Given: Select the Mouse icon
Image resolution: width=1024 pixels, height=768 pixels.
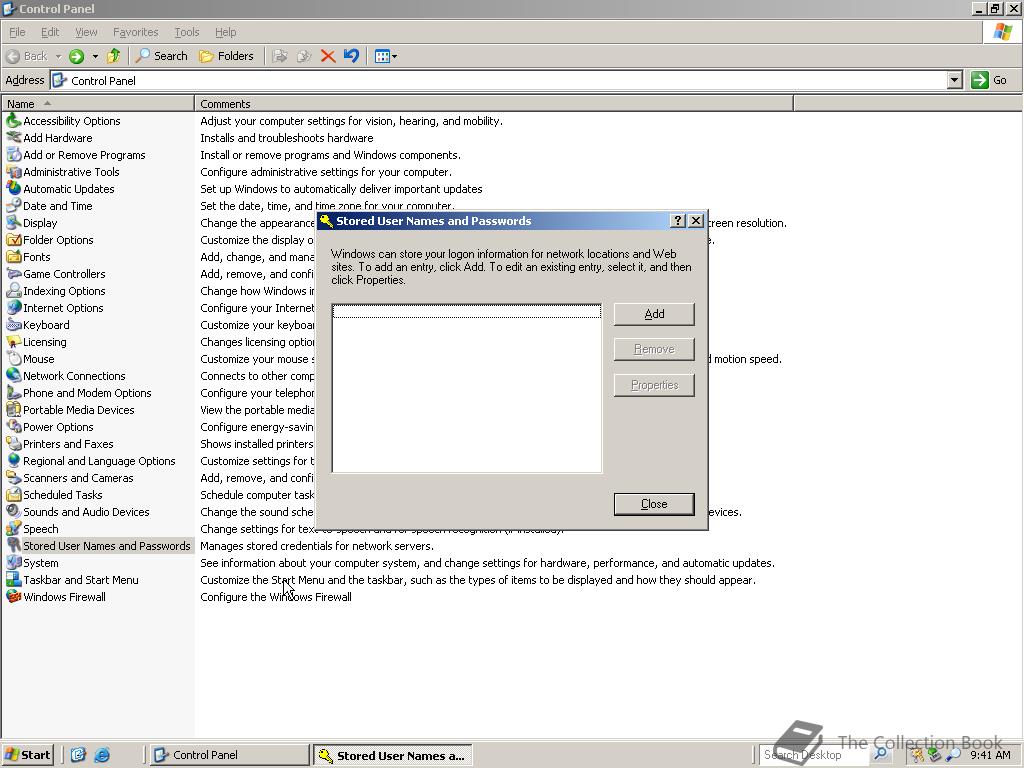Looking at the screenshot, I should (x=14, y=359).
